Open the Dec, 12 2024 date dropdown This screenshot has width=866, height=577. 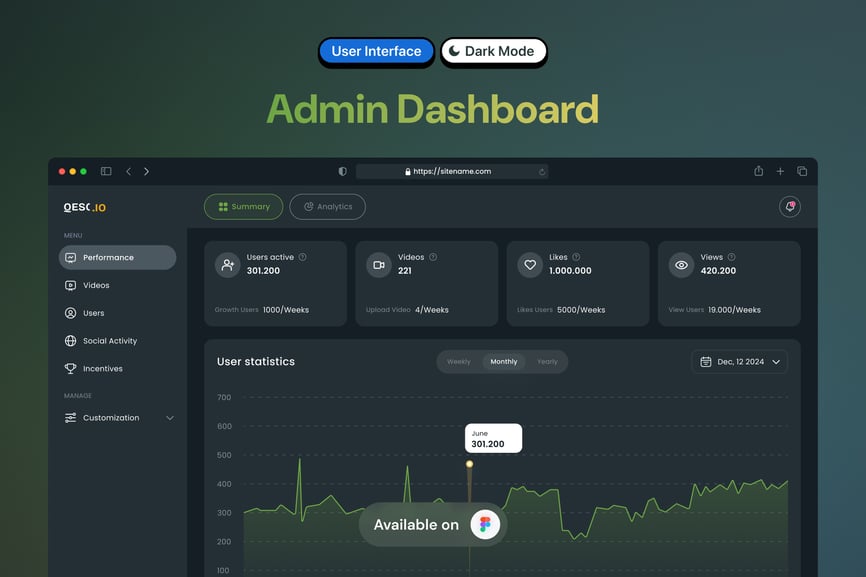click(739, 362)
